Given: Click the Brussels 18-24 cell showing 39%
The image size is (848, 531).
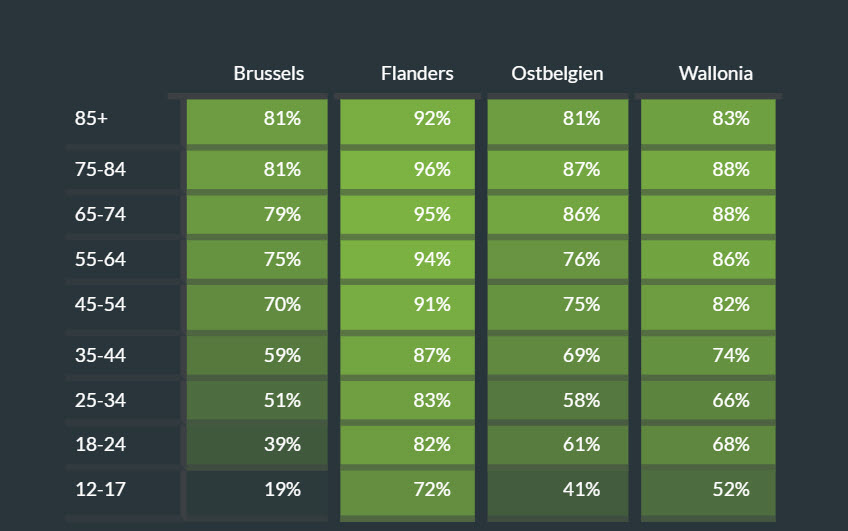Looking at the screenshot, I should tap(257, 444).
